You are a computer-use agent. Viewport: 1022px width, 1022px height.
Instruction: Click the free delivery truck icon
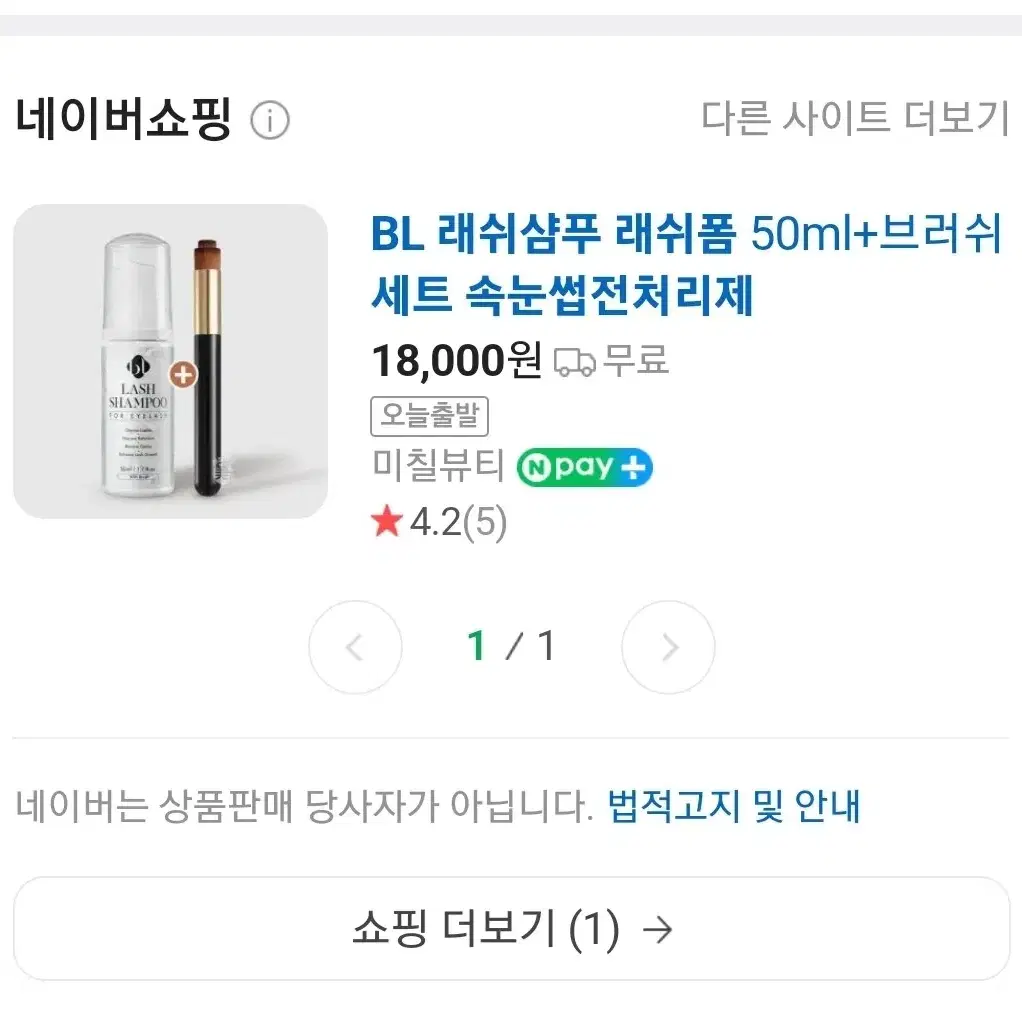coord(574,361)
